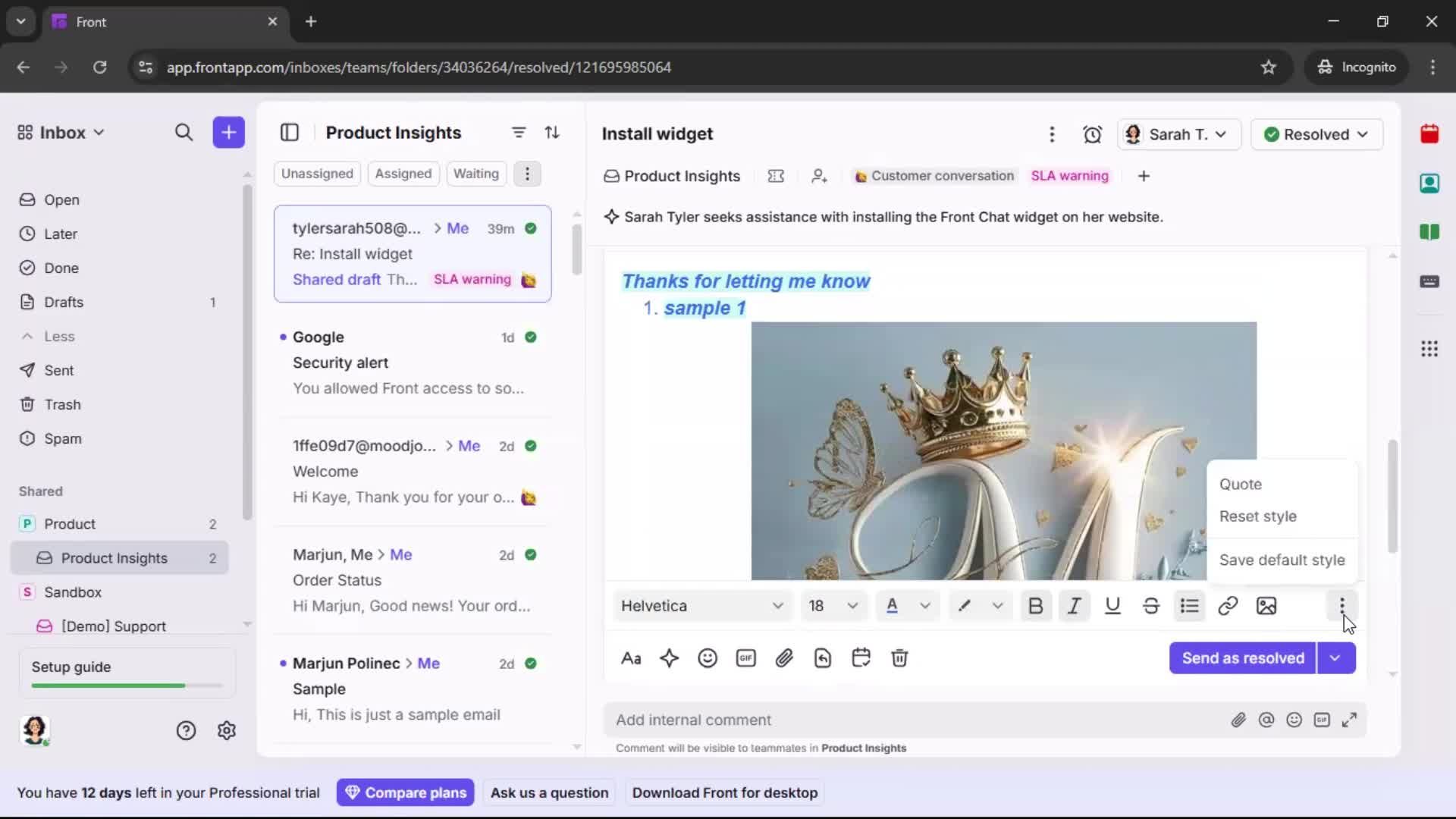Viewport: 1456px width, 819px height.
Task: Insert an image using the image icon
Action: coord(1266,606)
